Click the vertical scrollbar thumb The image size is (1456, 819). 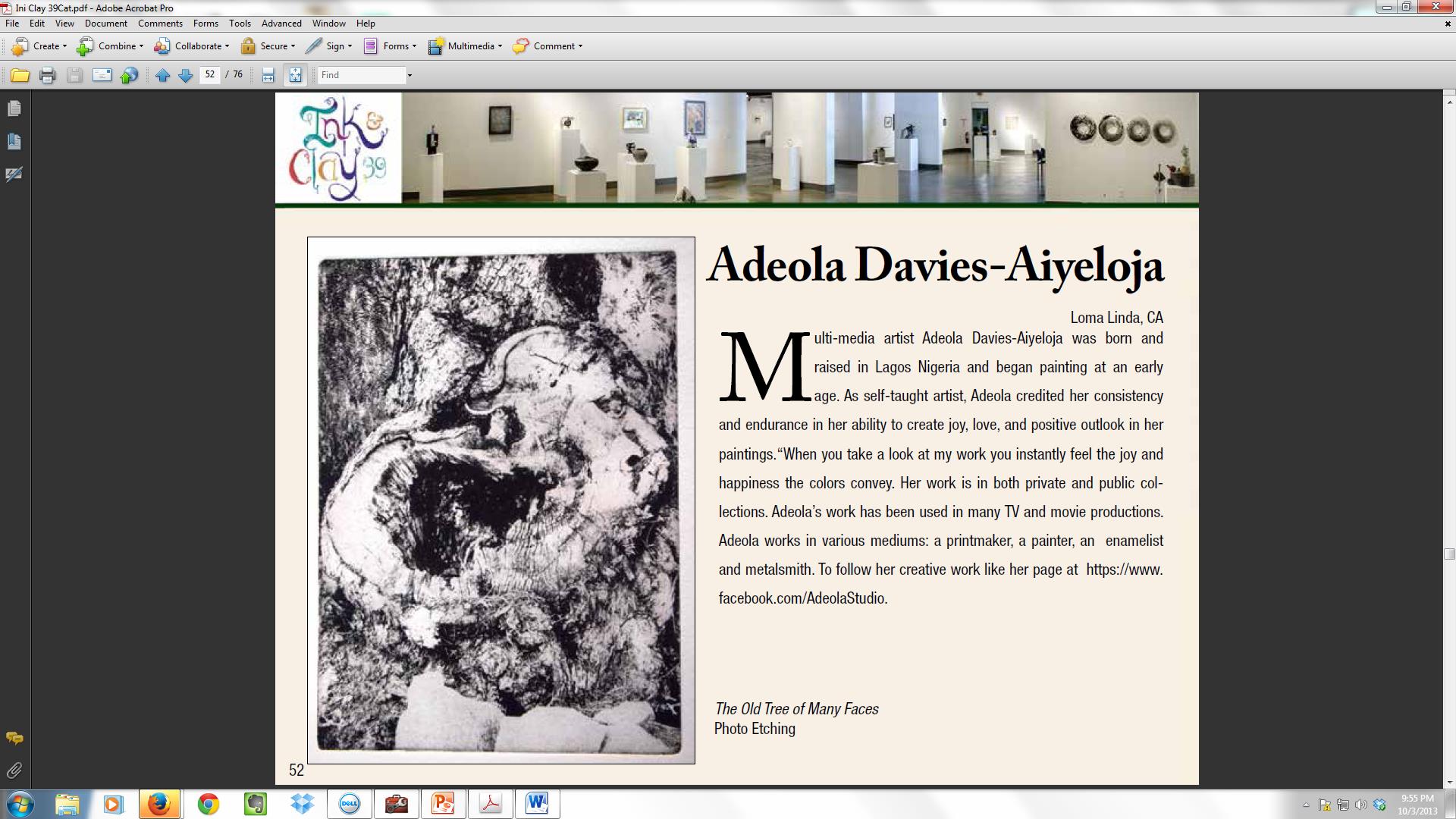coord(1449,554)
